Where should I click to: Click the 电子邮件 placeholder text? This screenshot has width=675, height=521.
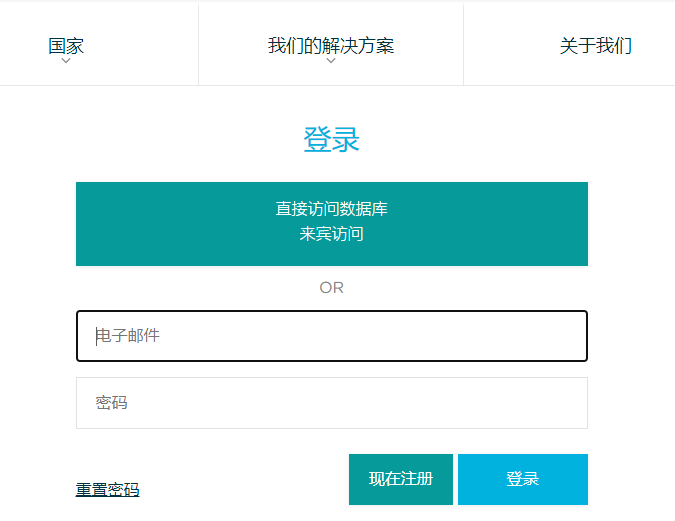(x=128, y=336)
